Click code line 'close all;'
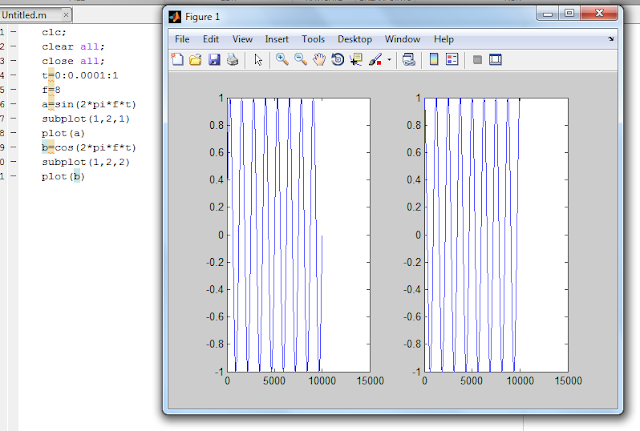Viewport: 640px width, 431px height. point(73,61)
